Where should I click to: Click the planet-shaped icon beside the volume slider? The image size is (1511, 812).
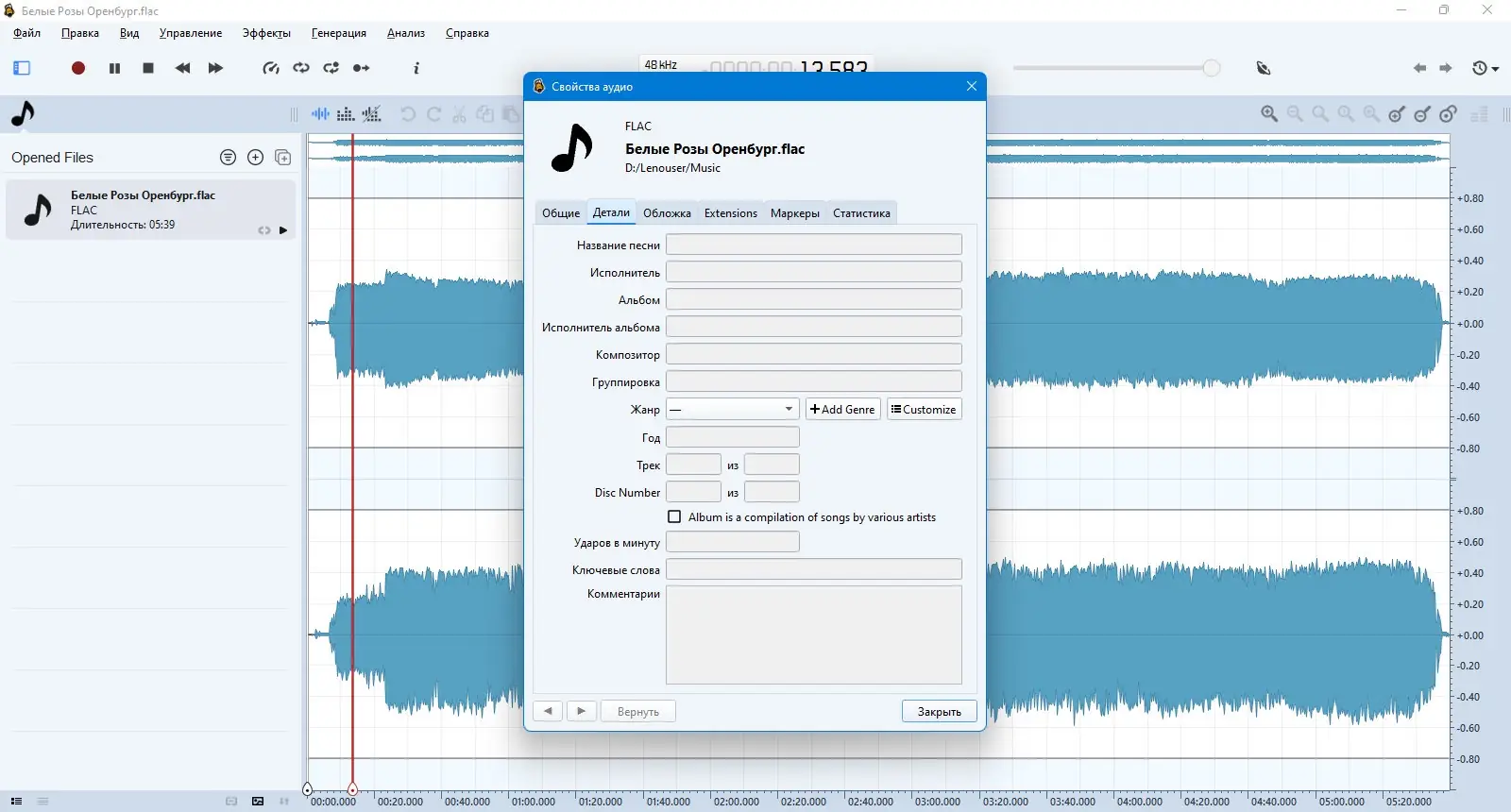click(x=1264, y=68)
